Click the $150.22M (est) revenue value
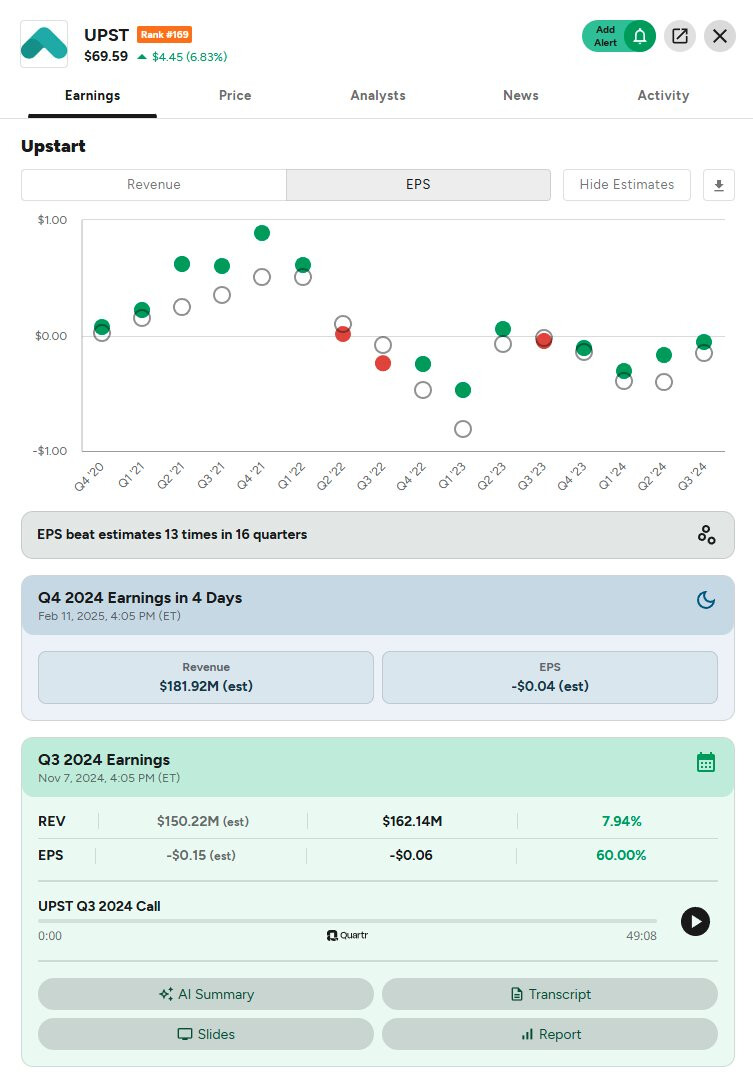 coord(202,821)
